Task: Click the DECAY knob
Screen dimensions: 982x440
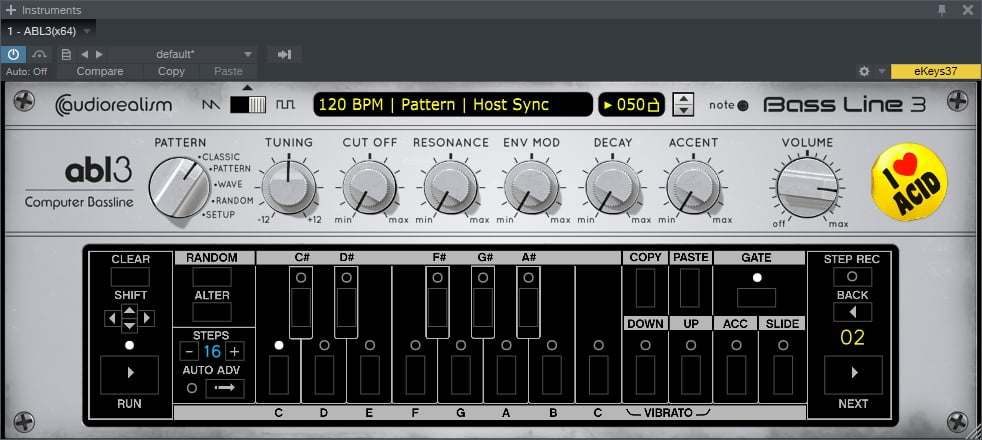Action: [x=612, y=187]
